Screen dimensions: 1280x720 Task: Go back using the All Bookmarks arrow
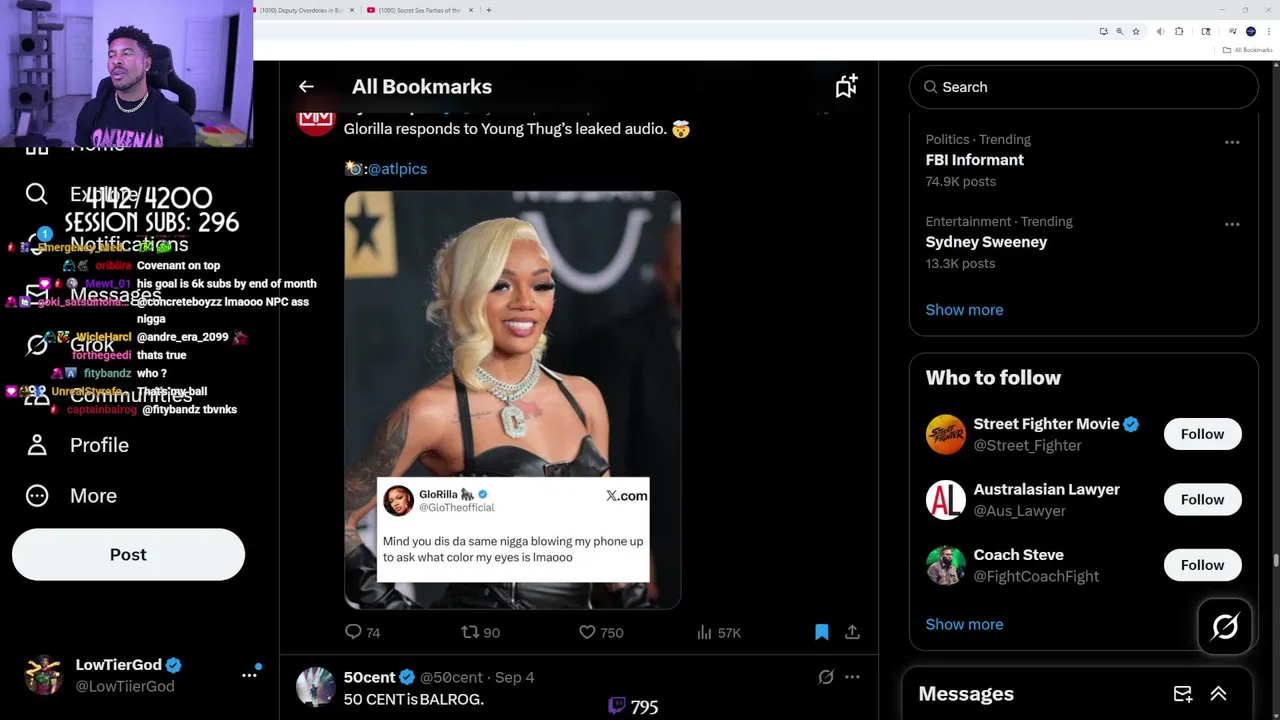tap(306, 87)
